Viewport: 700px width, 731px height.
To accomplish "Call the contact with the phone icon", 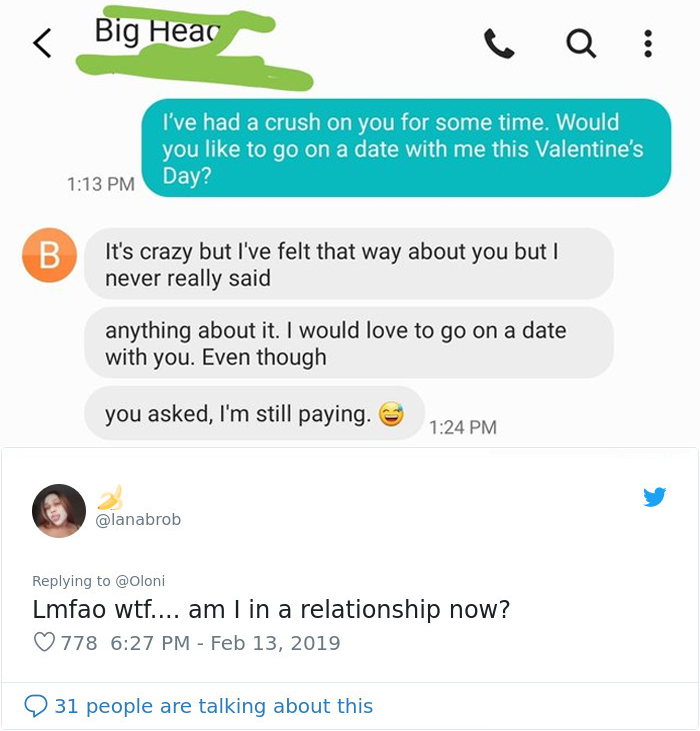I will click(498, 42).
